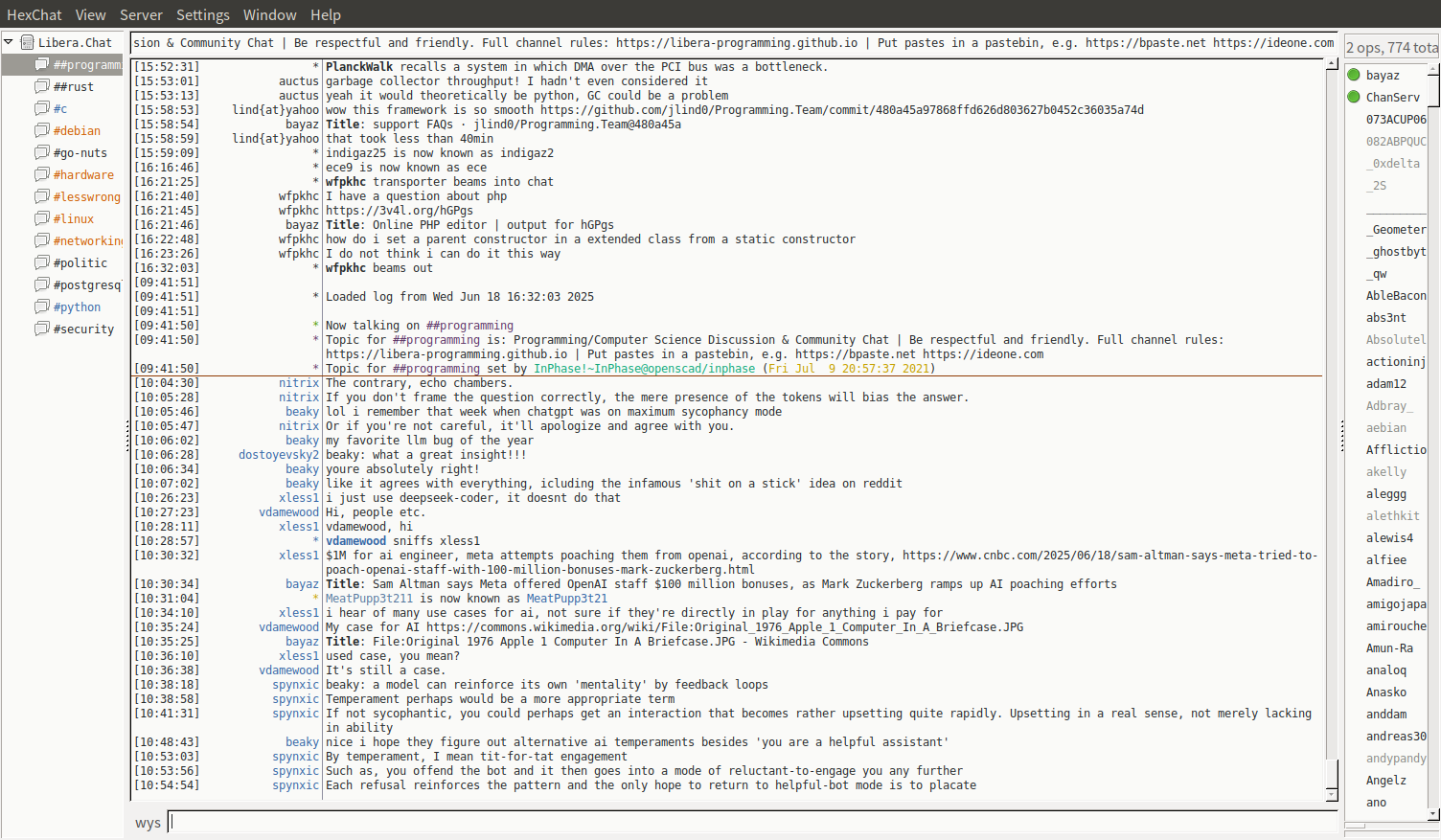Click the wys nickname button
Viewport: 1441px width, 840px height.
pos(148,823)
